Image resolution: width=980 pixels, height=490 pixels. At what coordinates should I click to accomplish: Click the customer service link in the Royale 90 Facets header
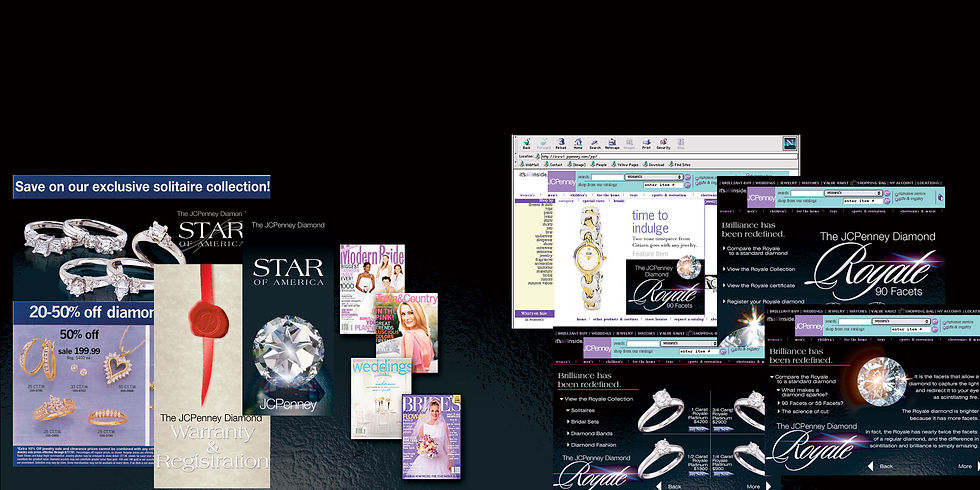coord(911,194)
